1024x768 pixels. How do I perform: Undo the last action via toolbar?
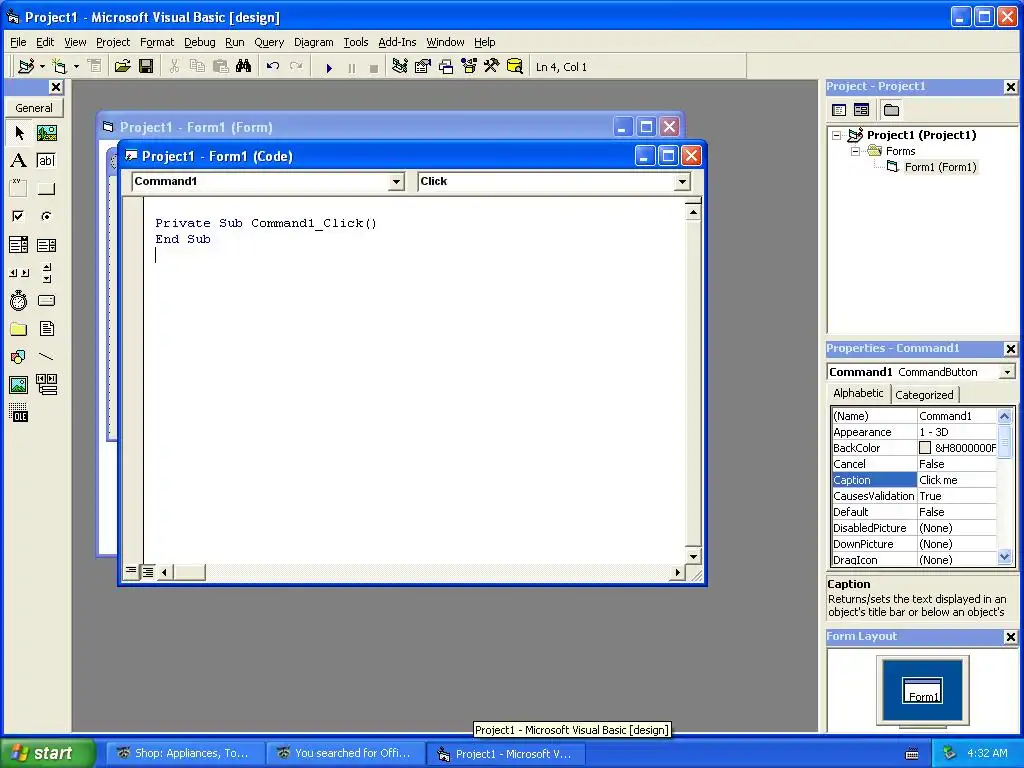click(x=273, y=67)
